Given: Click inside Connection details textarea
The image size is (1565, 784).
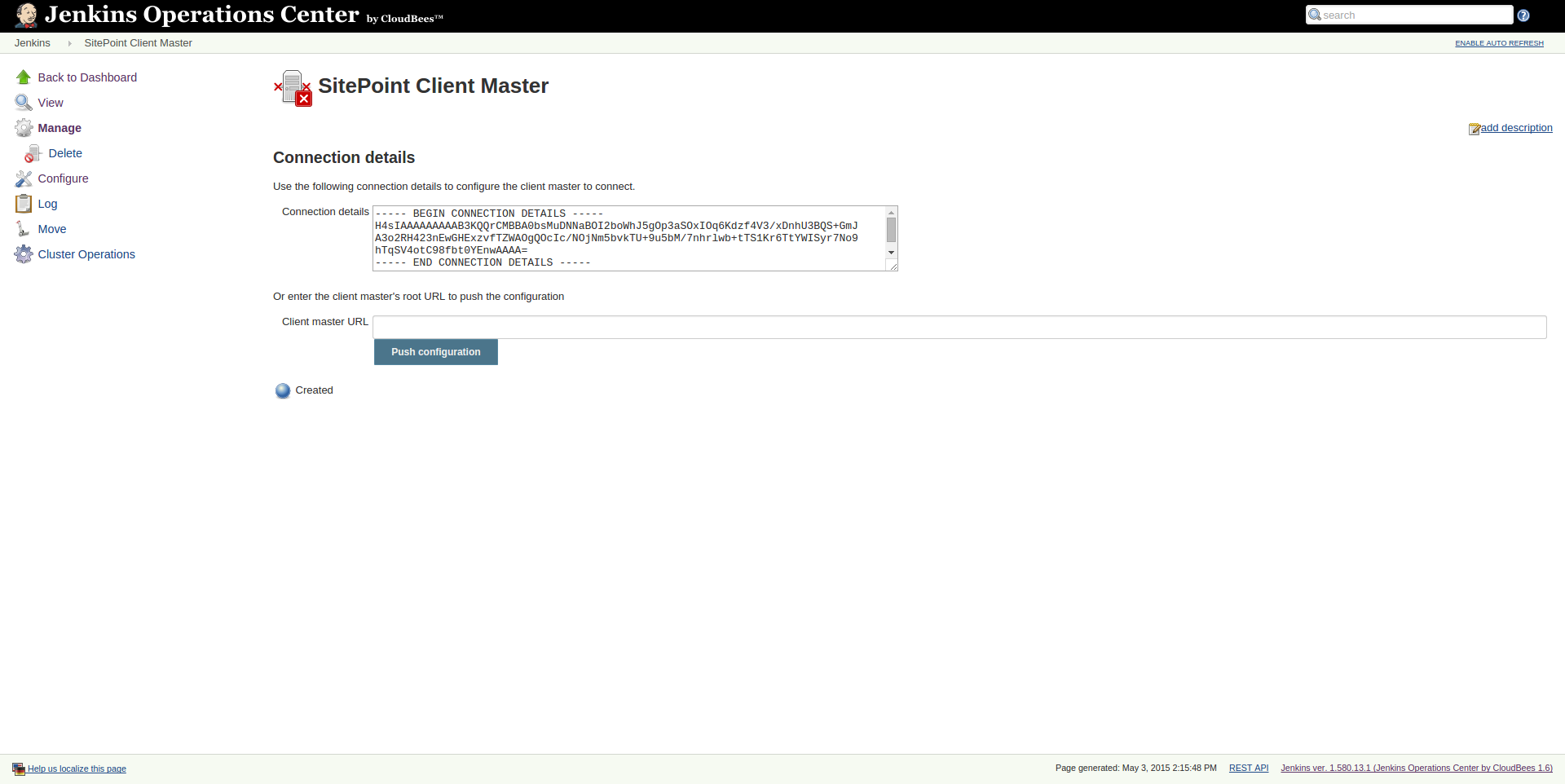Looking at the screenshot, I should pyautogui.click(x=629, y=238).
